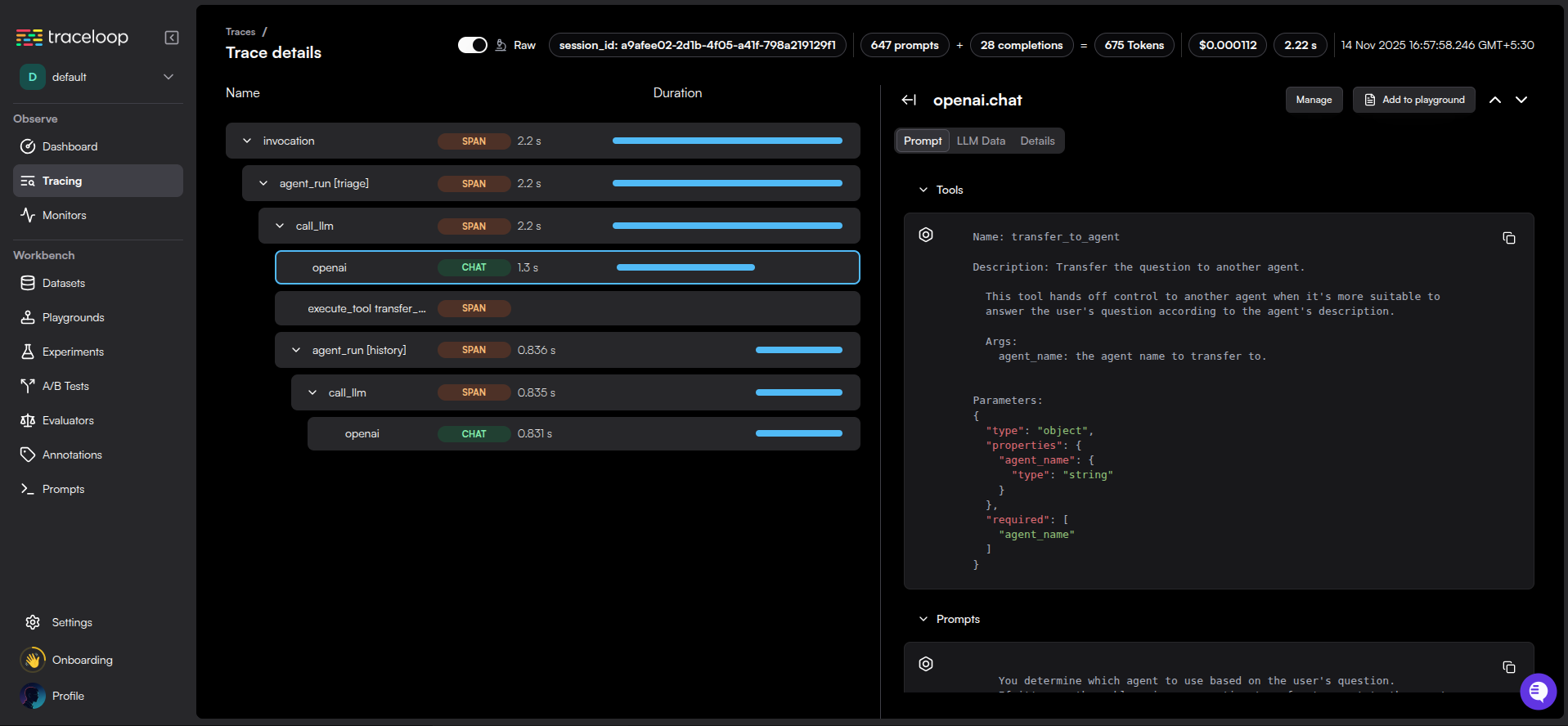Switch to the LLM Data tab
The height and width of the screenshot is (726, 1568).
pyautogui.click(x=980, y=141)
